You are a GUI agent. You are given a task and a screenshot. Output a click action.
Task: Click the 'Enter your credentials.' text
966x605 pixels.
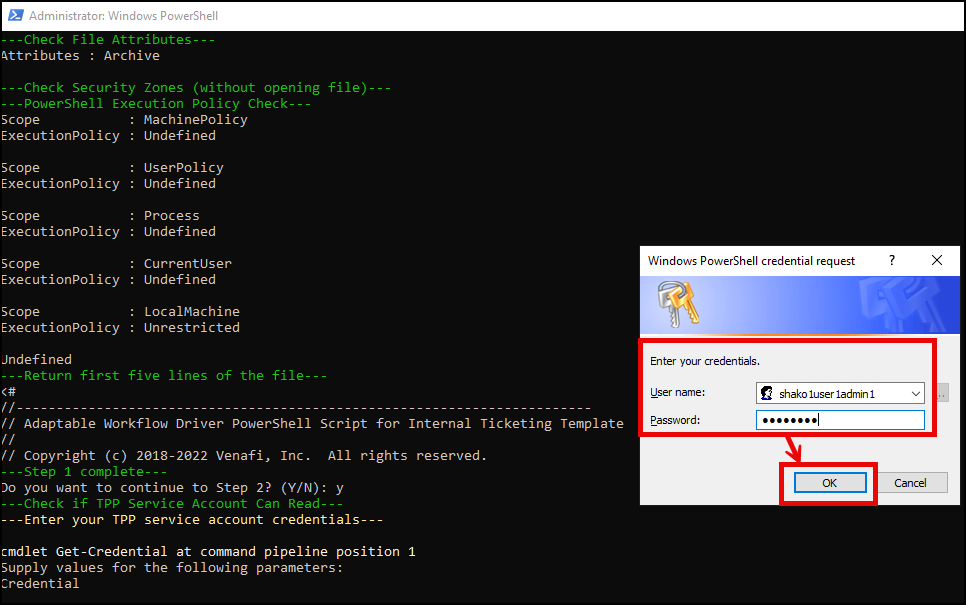pyautogui.click(x=705, y=361)
